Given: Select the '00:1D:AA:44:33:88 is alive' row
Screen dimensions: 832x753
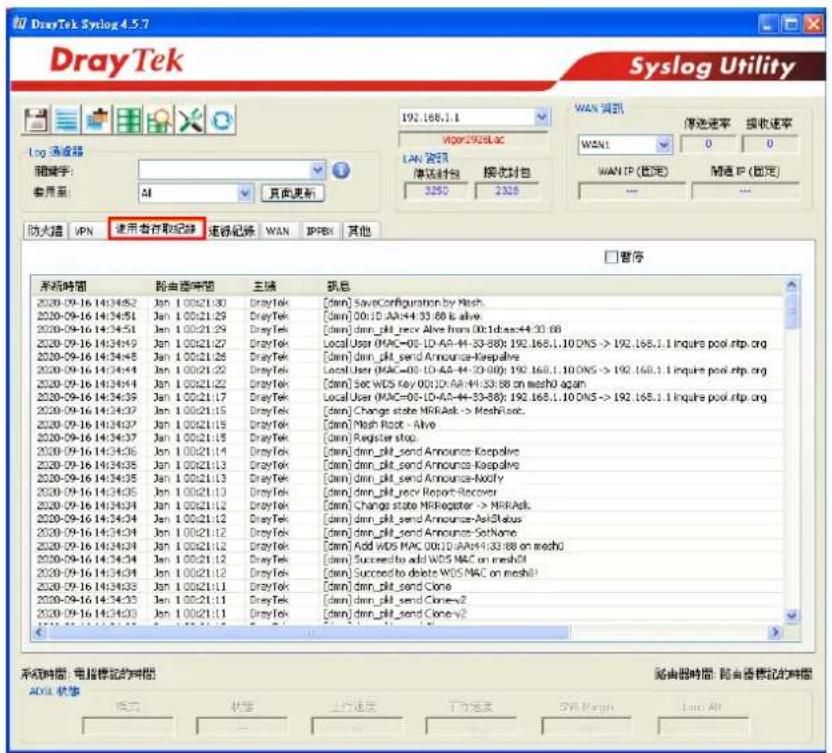Looking at the screenshot, I should pyautogui.click(x=407, y=316).
